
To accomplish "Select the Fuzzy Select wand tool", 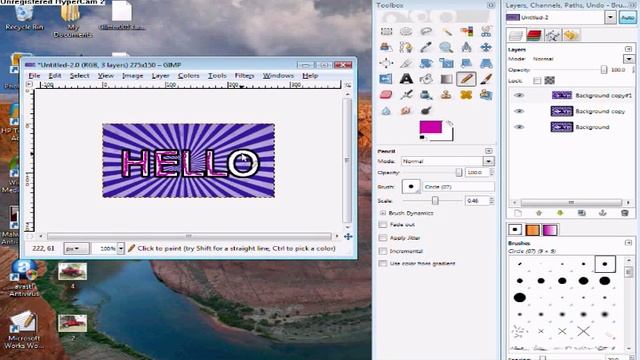I will (446, 31).
